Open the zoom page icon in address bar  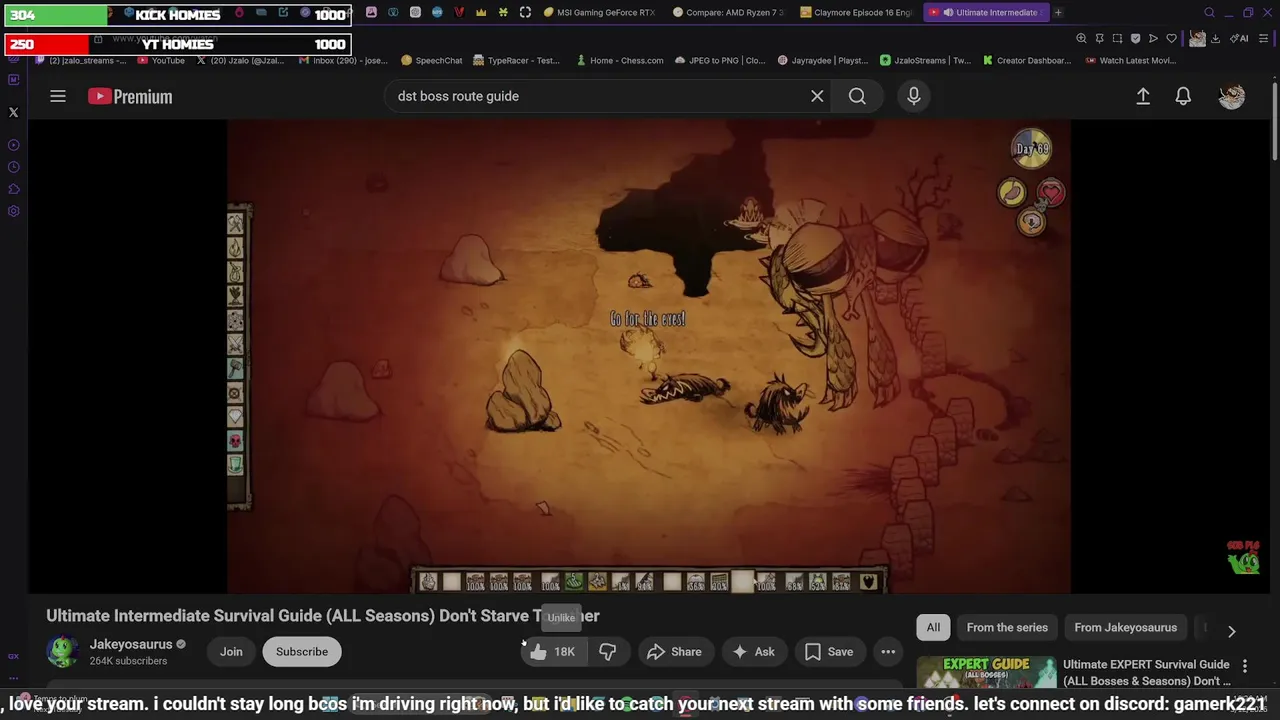pos(1081,38)
